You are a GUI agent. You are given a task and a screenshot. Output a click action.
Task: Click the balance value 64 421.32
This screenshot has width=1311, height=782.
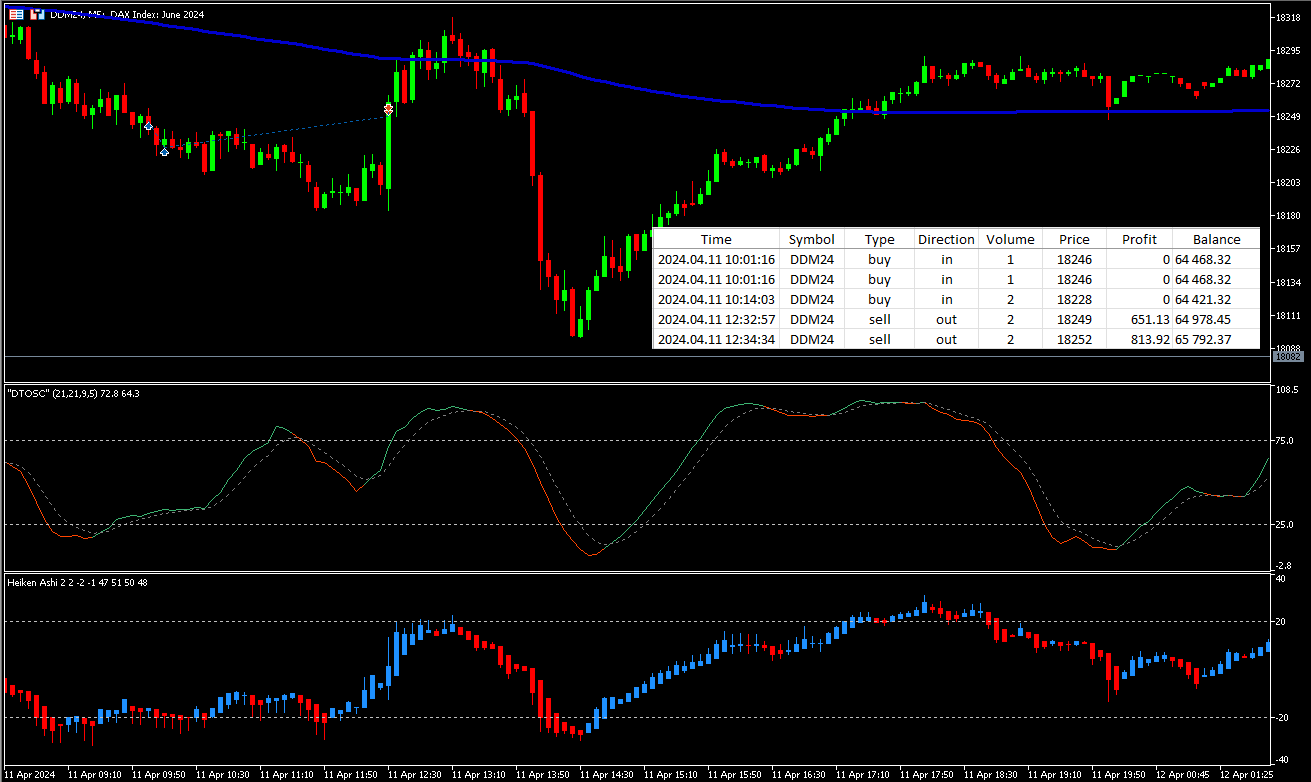[x=1203, y=299]
